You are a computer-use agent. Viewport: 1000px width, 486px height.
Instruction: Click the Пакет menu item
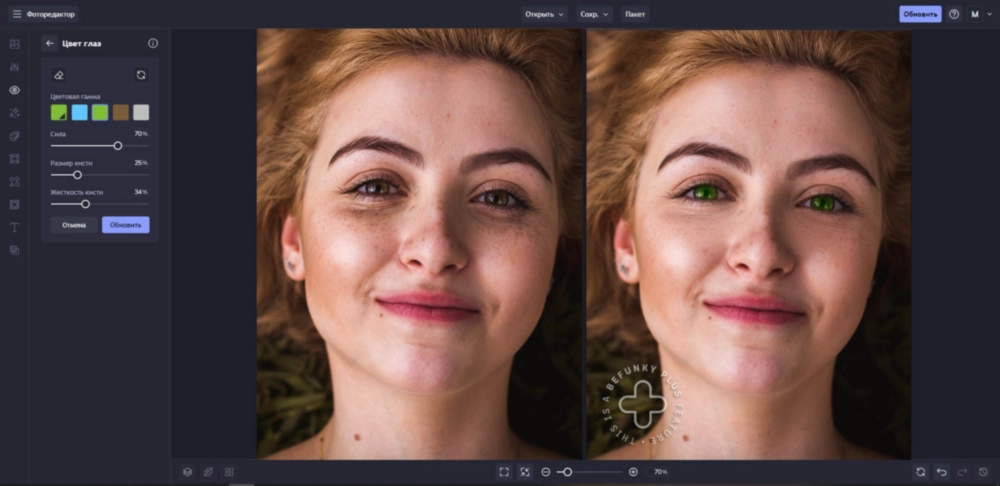click(635, 14)
